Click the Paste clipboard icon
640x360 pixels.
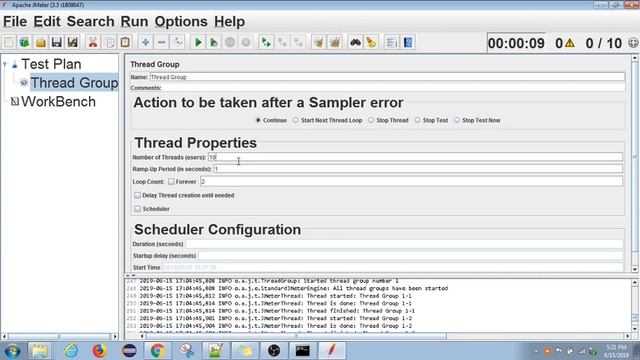[x=125, y=42]
